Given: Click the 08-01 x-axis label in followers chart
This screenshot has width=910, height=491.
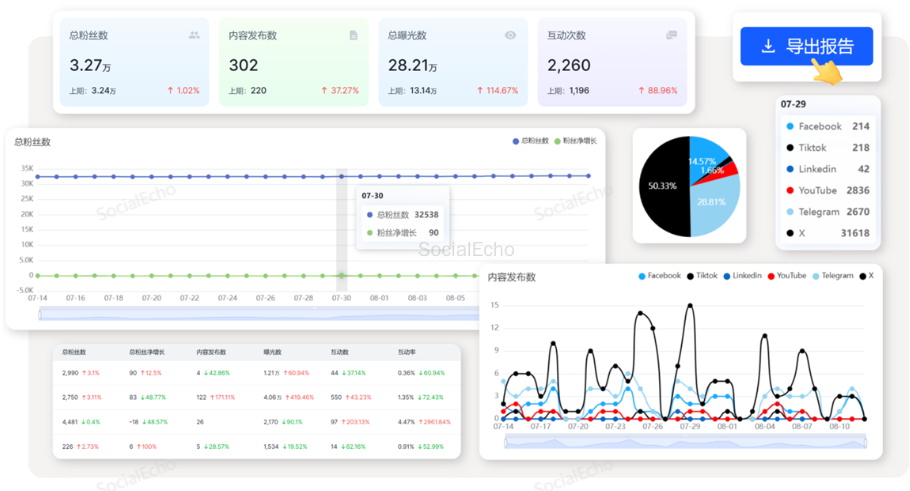Looking at the screenshot, I should coord(379,298).
